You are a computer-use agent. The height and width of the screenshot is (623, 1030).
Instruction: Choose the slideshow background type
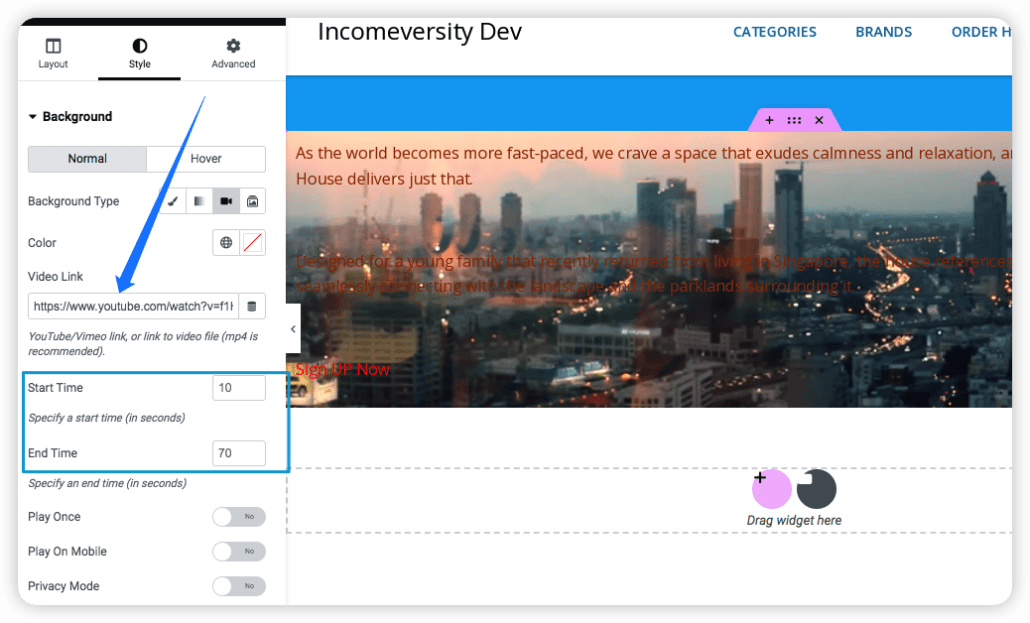pos(252,201)
